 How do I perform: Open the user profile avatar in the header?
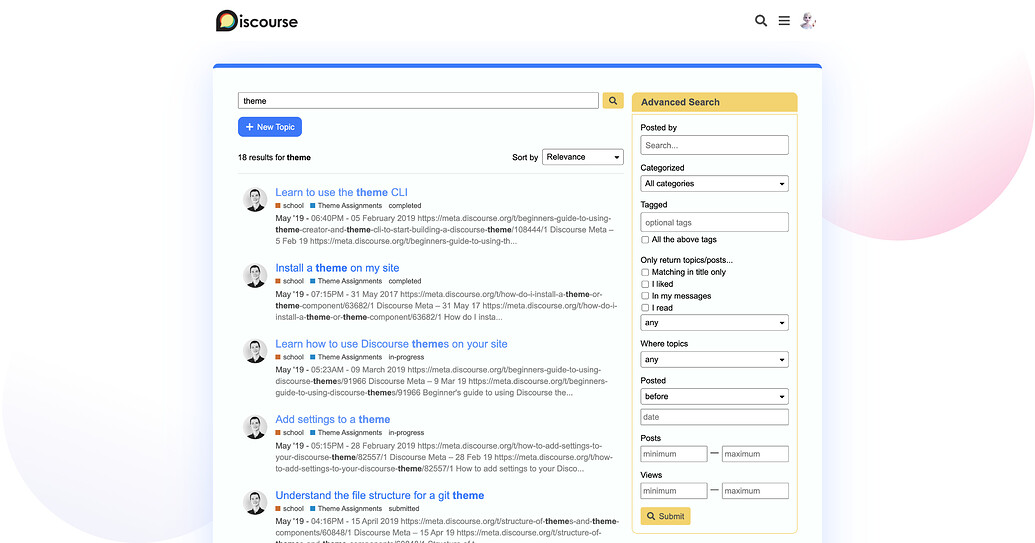click(808, 21)
